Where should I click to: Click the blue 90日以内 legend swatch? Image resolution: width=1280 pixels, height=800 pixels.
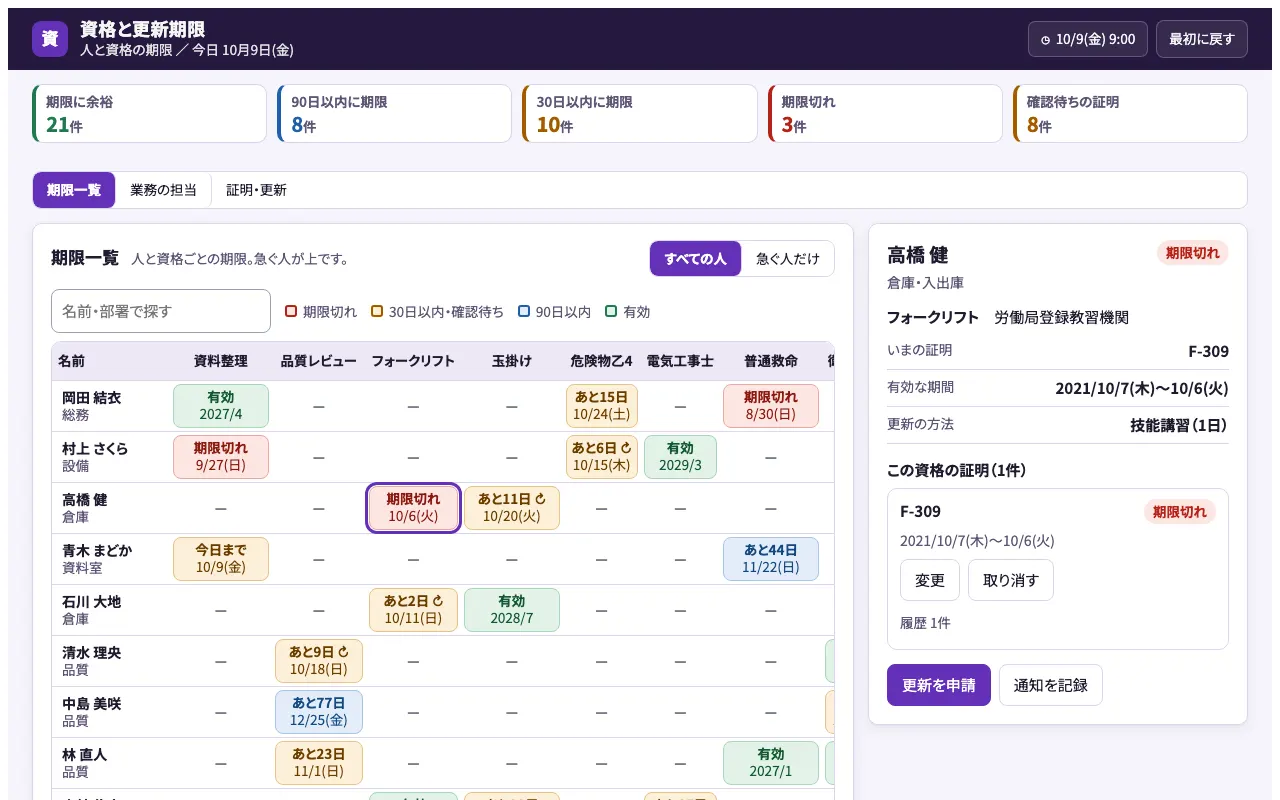pyautogui.click(x=524, y=311)
